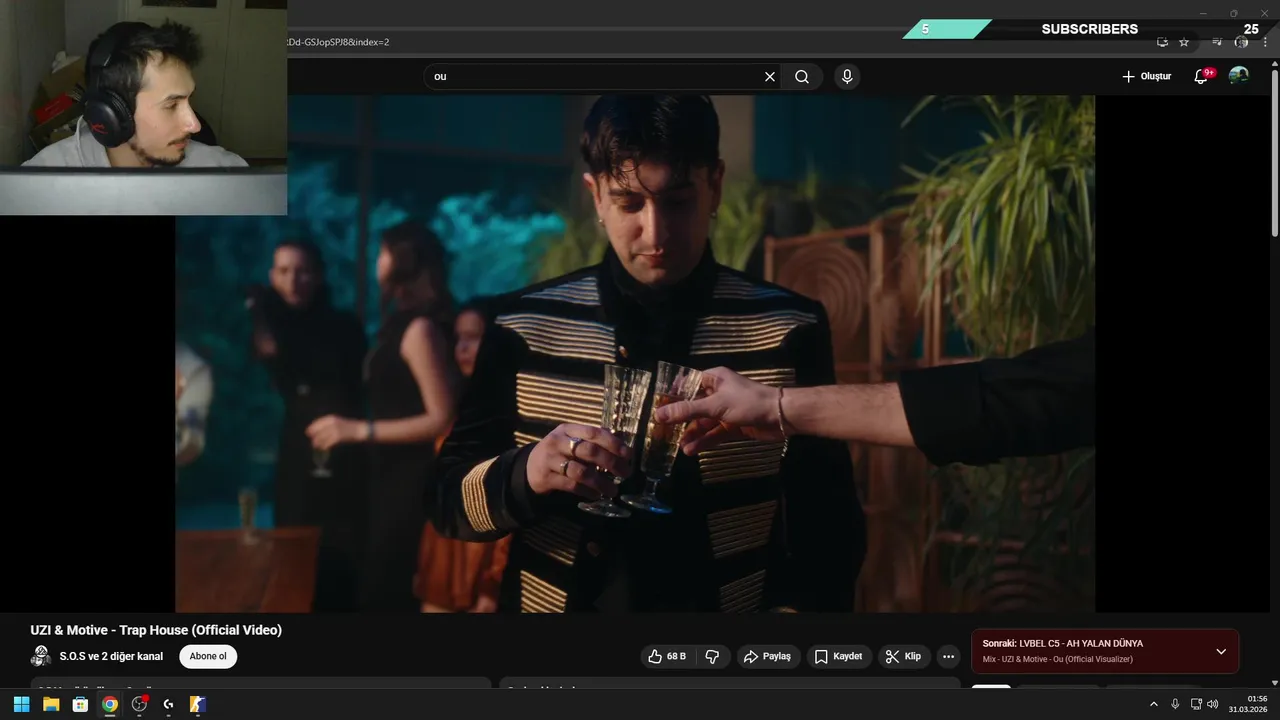Open S.O.S channel avatar
Viewport: 1280px width, 720px height.
[x=41, y=656]
